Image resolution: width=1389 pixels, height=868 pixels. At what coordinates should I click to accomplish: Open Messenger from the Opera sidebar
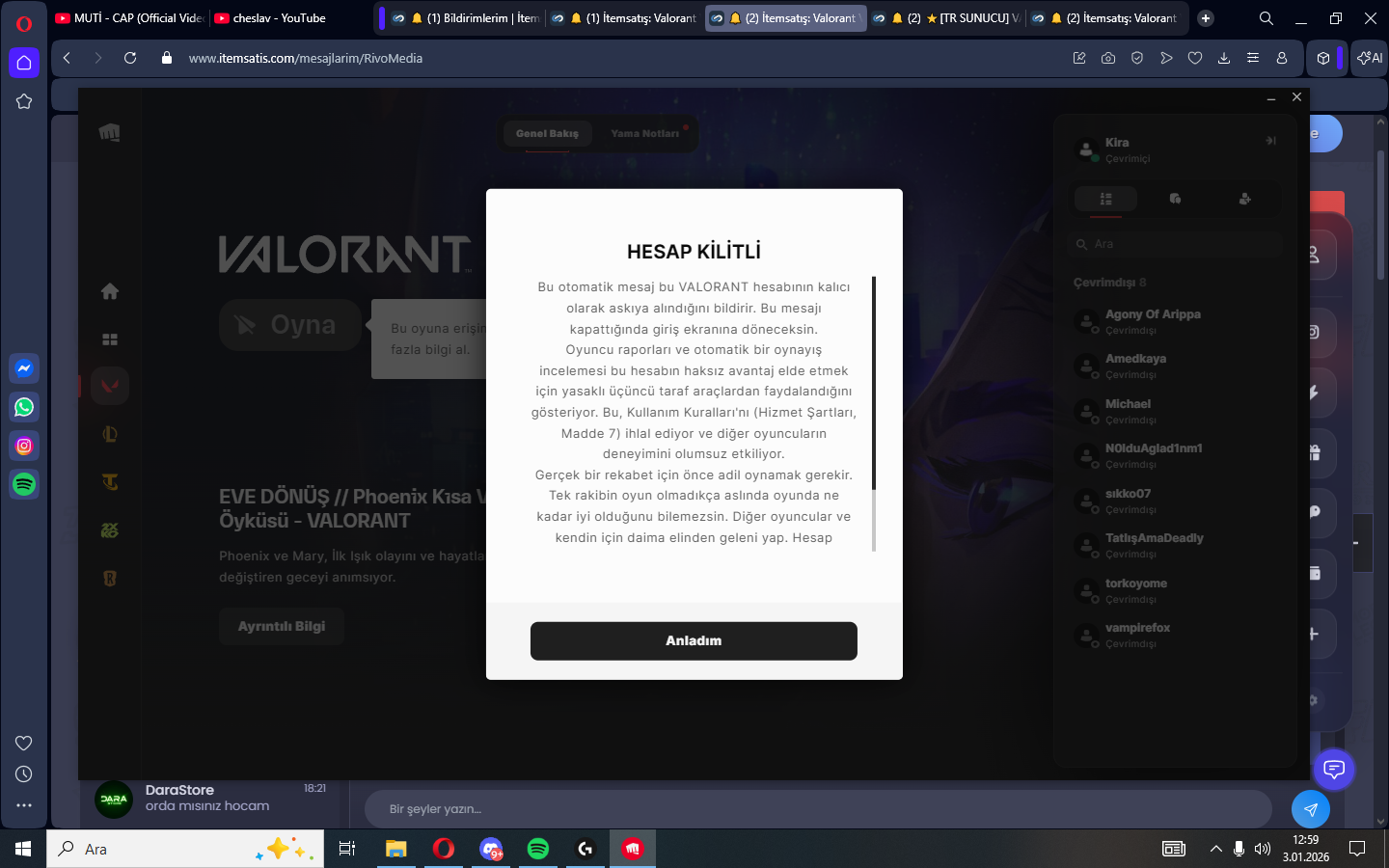click(x=24, y=368)
